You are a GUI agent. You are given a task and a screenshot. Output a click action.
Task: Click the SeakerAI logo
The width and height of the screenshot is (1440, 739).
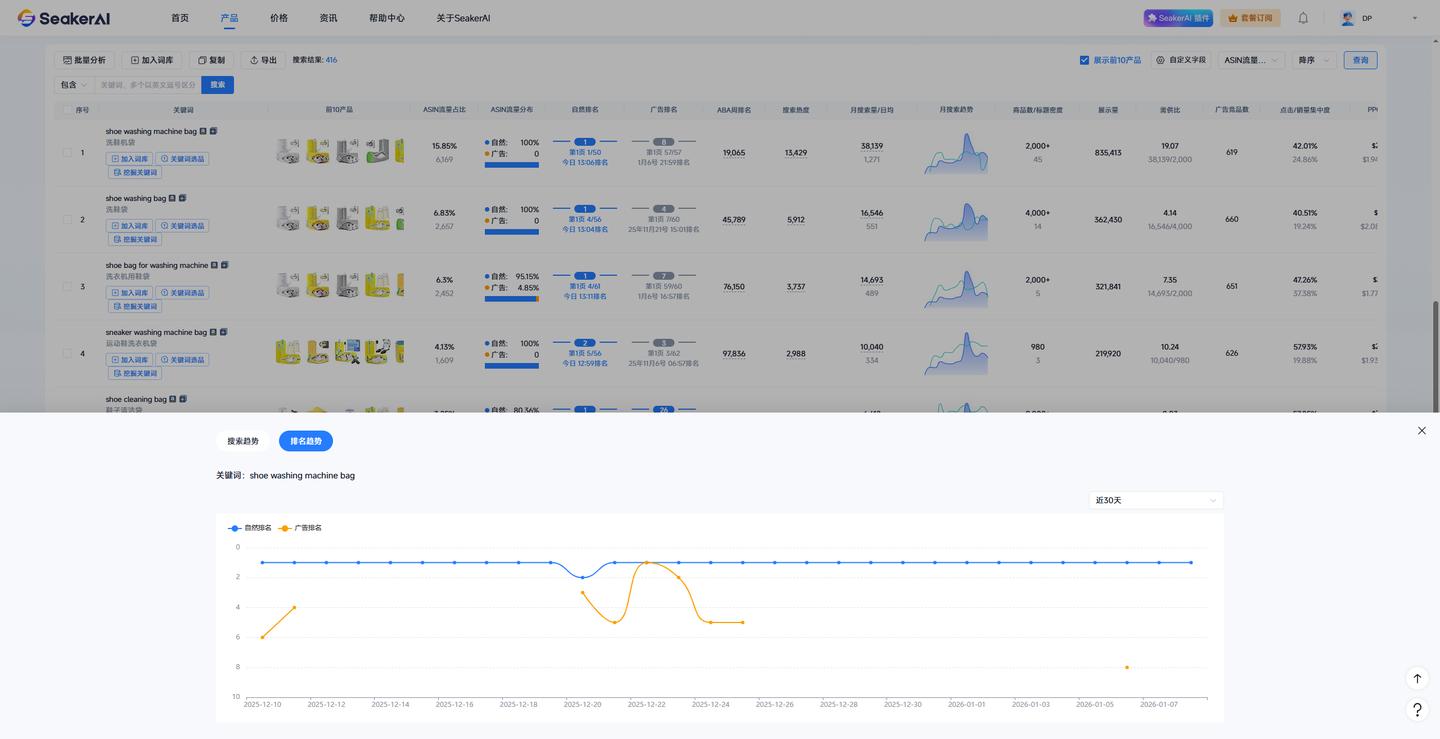coord(63,18)
